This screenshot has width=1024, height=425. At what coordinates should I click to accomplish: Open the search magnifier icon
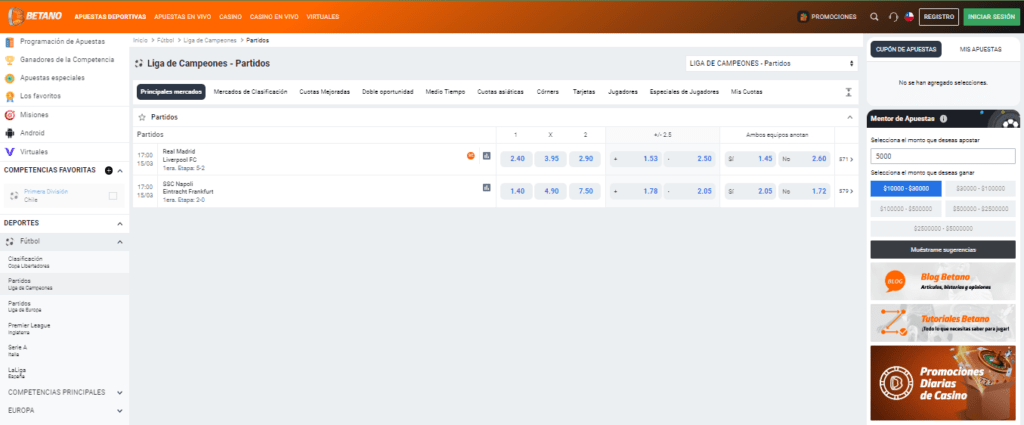pos(874,17)
